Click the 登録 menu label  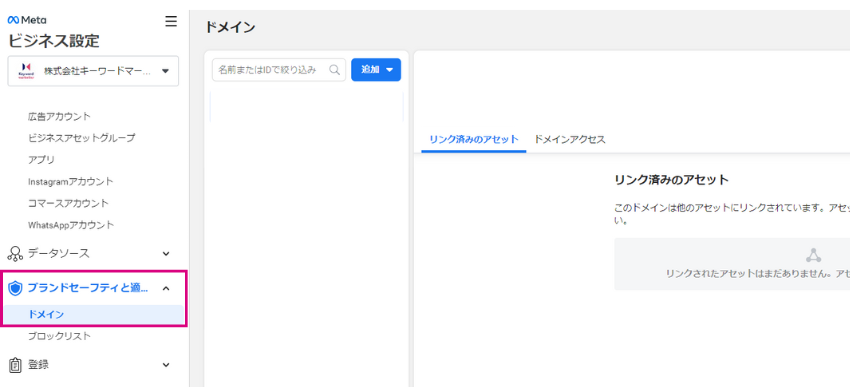tap(38, 365)
